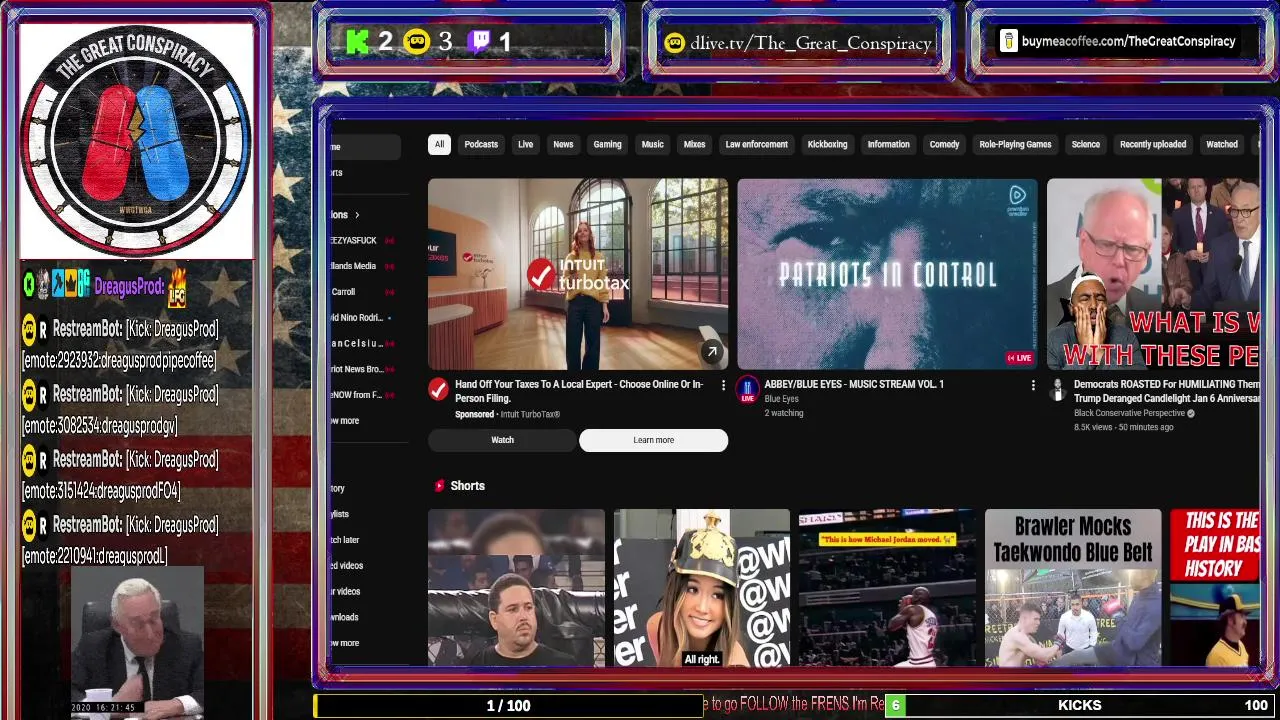Open Watch later in the sidebar
The height and width of the screenshot is (720, 1280).
345,540
